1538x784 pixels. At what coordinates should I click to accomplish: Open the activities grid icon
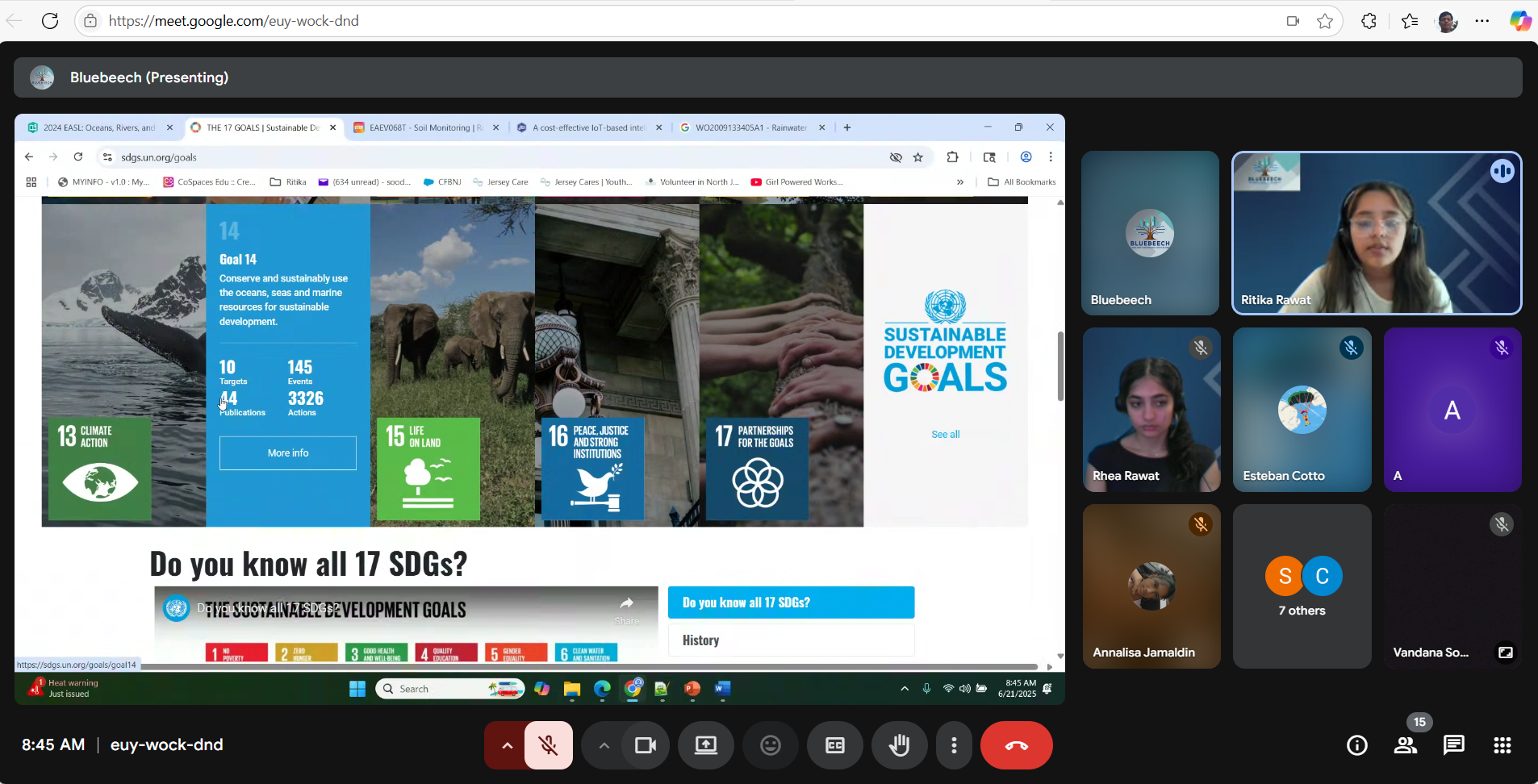[x=1502, y=745]
